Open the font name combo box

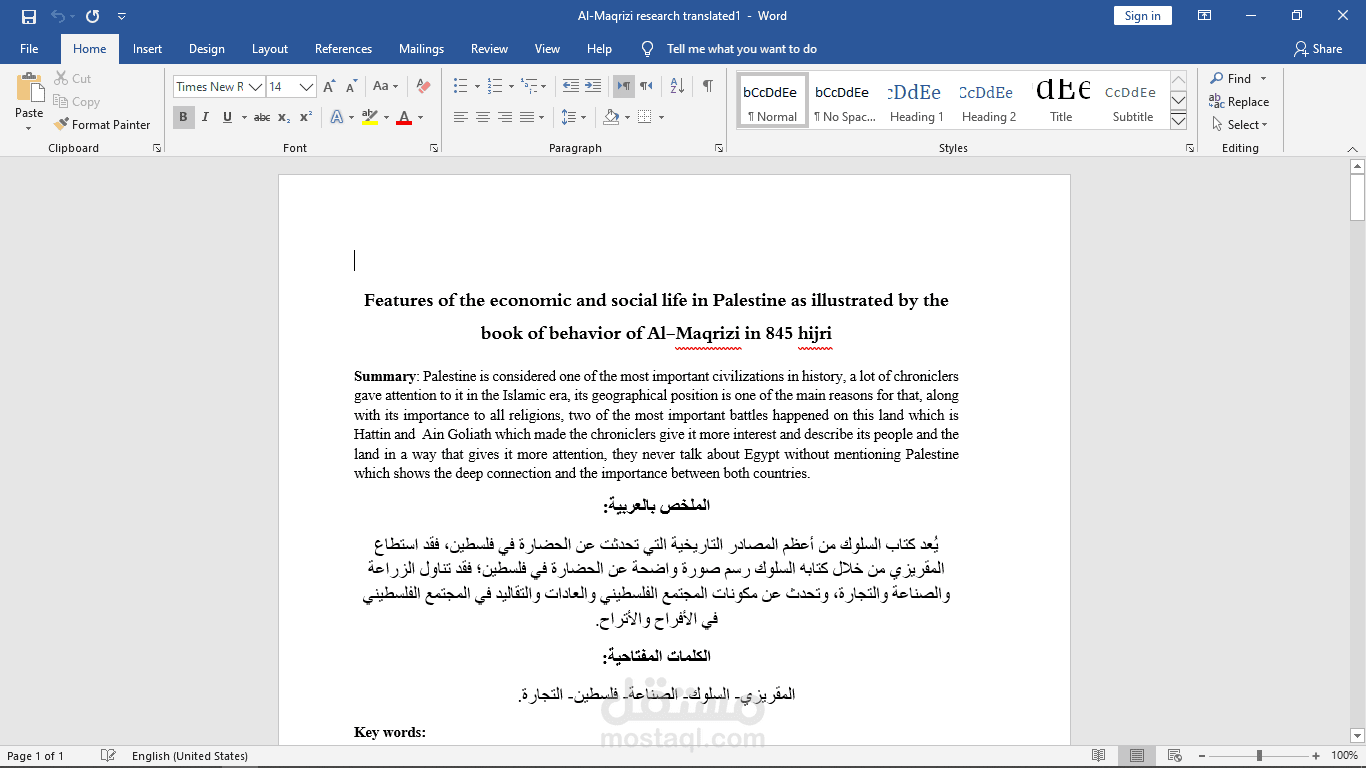click(x=218, y=87)
